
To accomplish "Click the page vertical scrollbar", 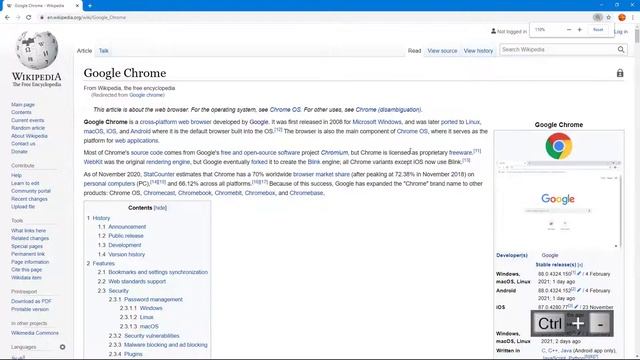I will pos(637,37).
